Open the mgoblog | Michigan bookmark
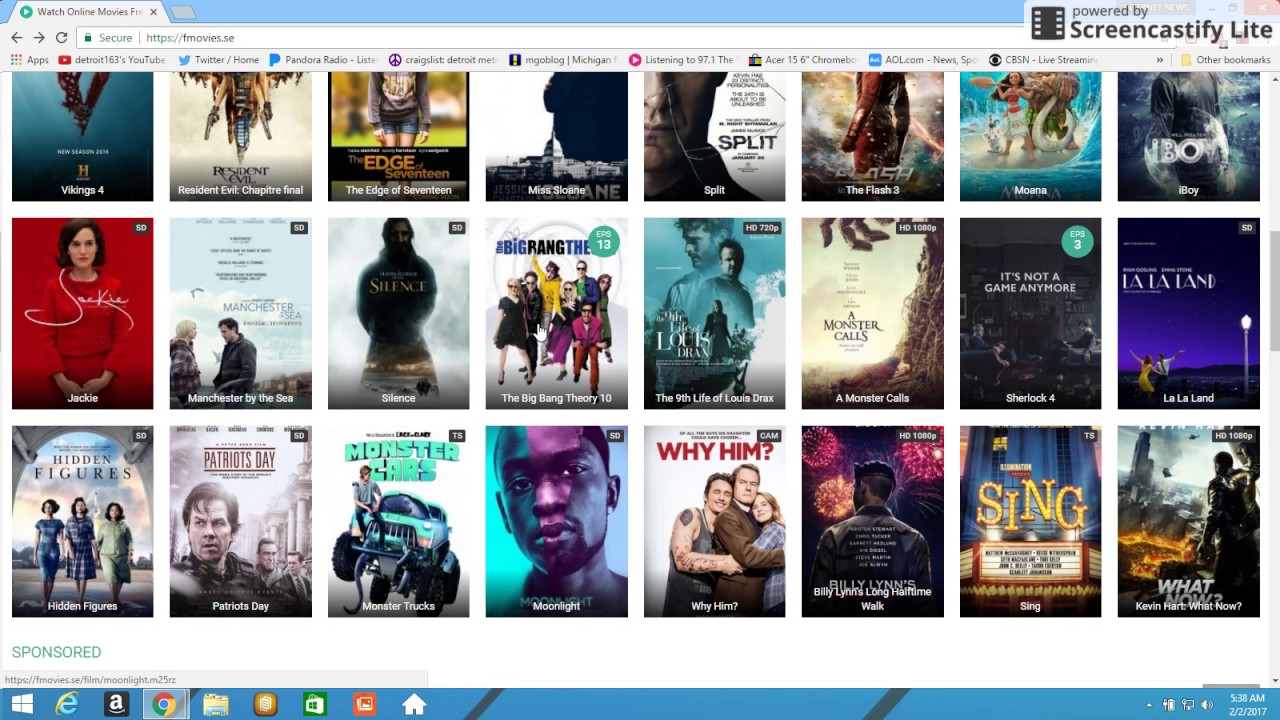 (x=563, y=60)
